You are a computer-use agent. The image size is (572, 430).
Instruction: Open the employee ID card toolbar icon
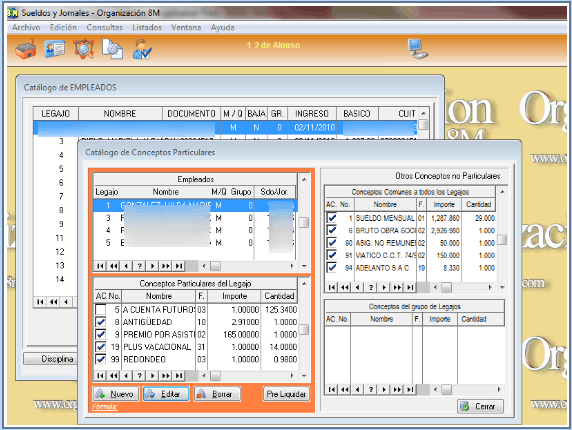[x=55, y=49]
